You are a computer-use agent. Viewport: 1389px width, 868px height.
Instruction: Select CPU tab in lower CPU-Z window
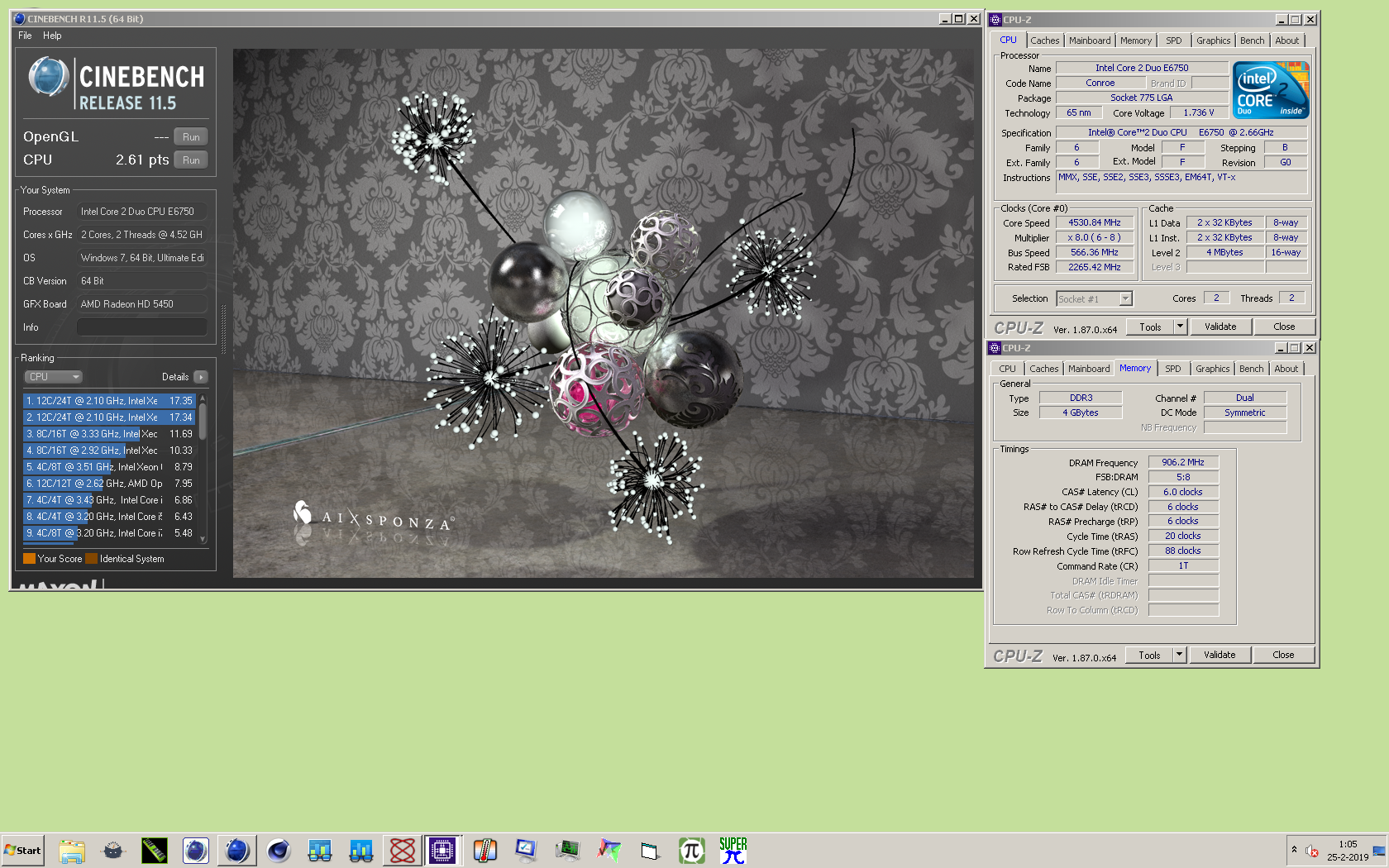[x=1007, y=369]
